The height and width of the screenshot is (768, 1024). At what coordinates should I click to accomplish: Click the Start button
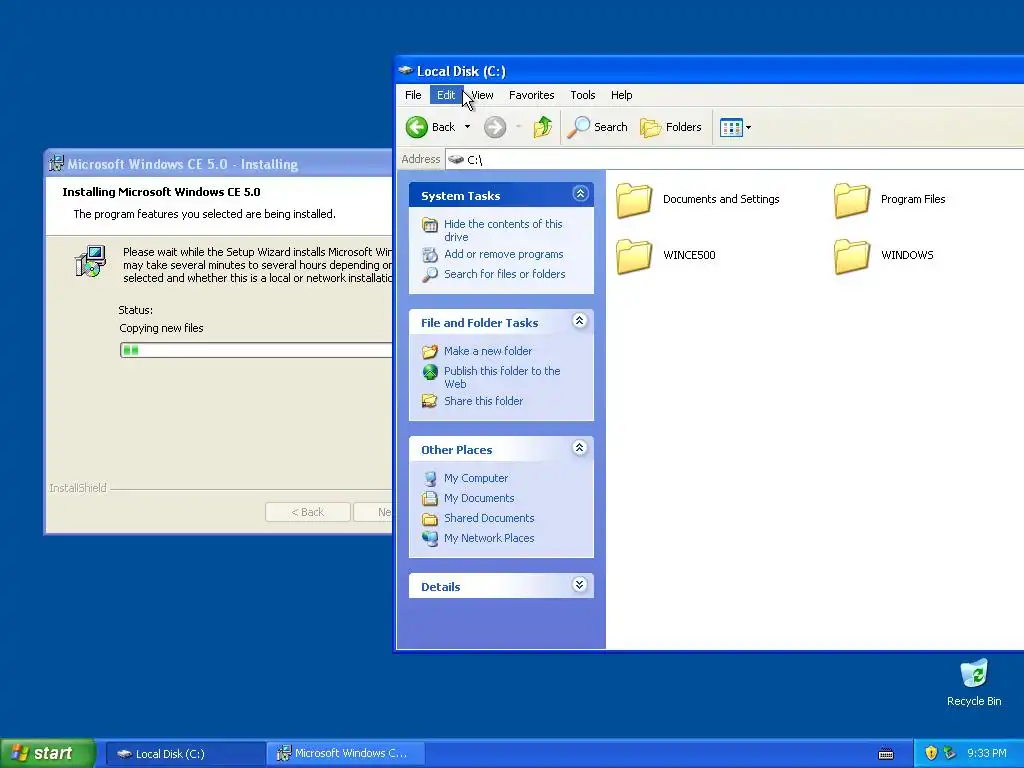(x=48, y=753)
